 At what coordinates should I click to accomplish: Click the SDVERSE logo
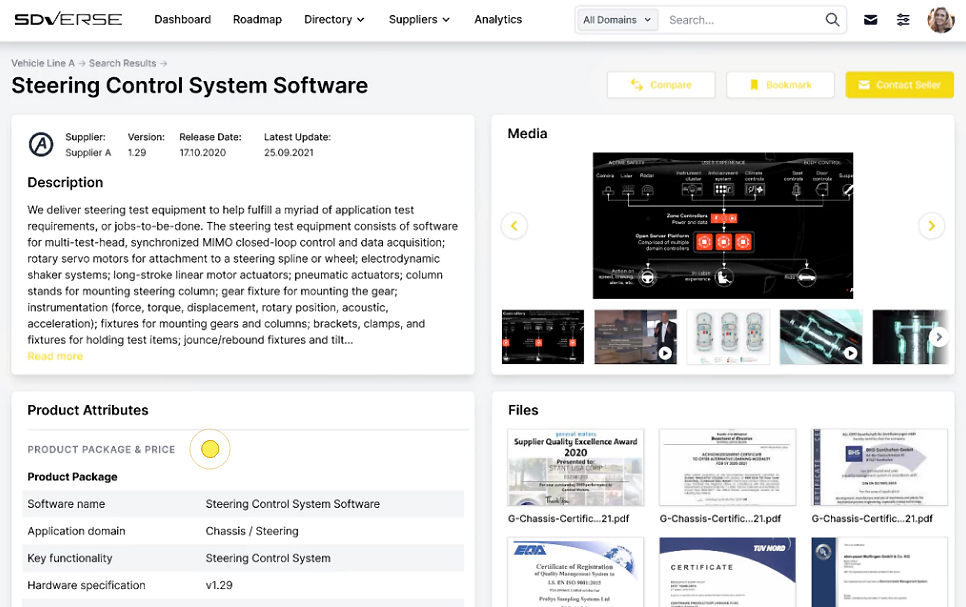[x=68, y=19]
